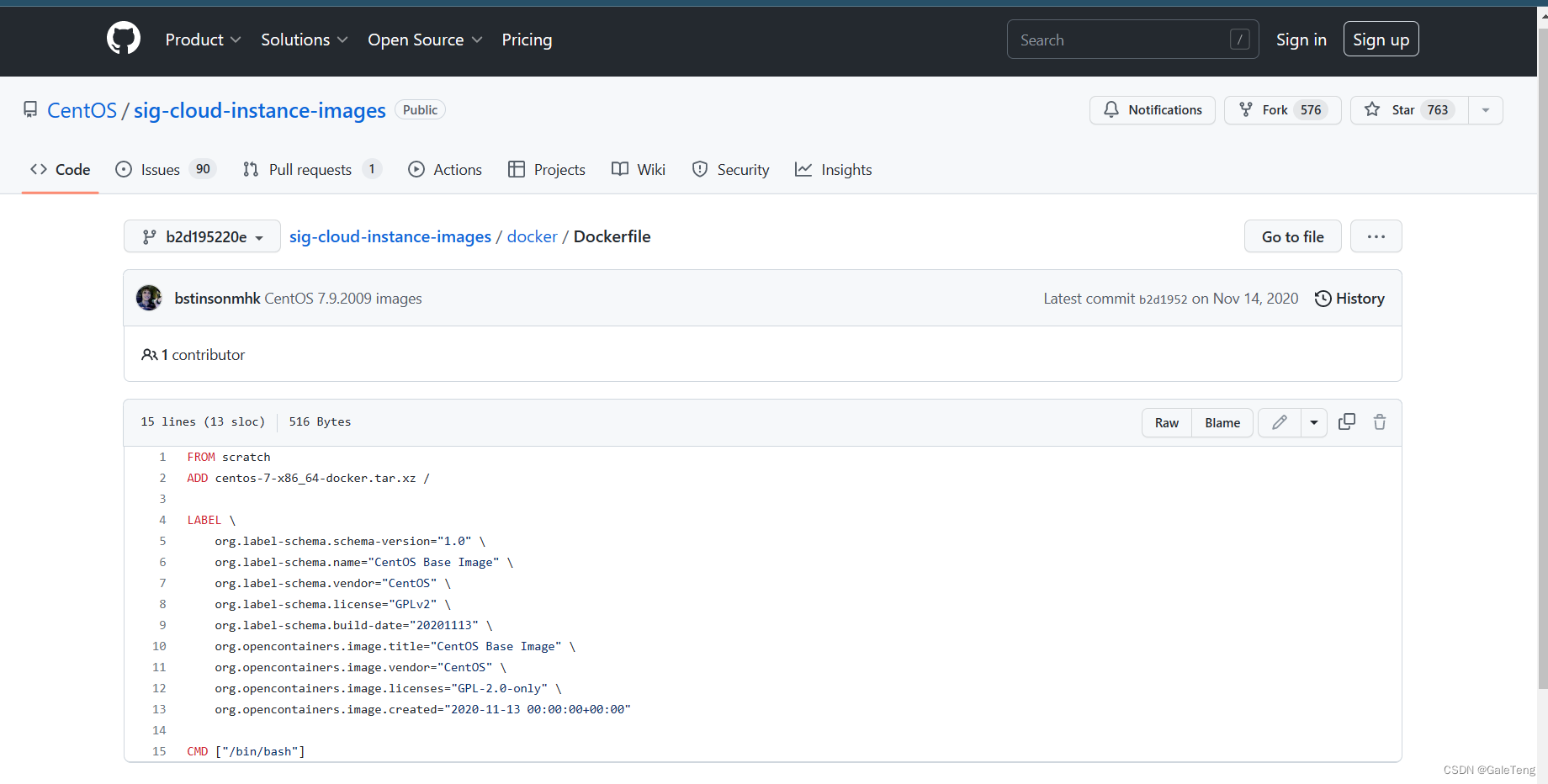Click the sig-cloud-instance-images breadcrumb link
1548x784 pixels.
390,236
